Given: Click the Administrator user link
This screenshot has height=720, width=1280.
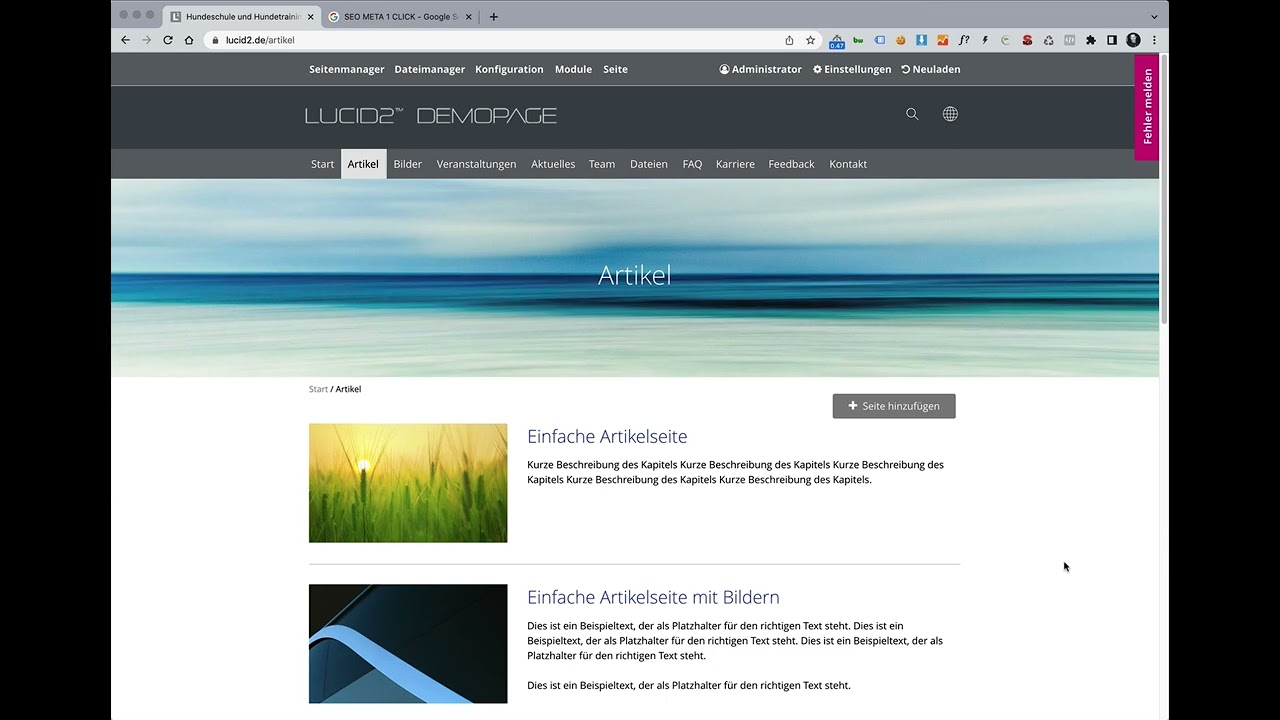Looking at the screenshot, I should tap(760, 69).
